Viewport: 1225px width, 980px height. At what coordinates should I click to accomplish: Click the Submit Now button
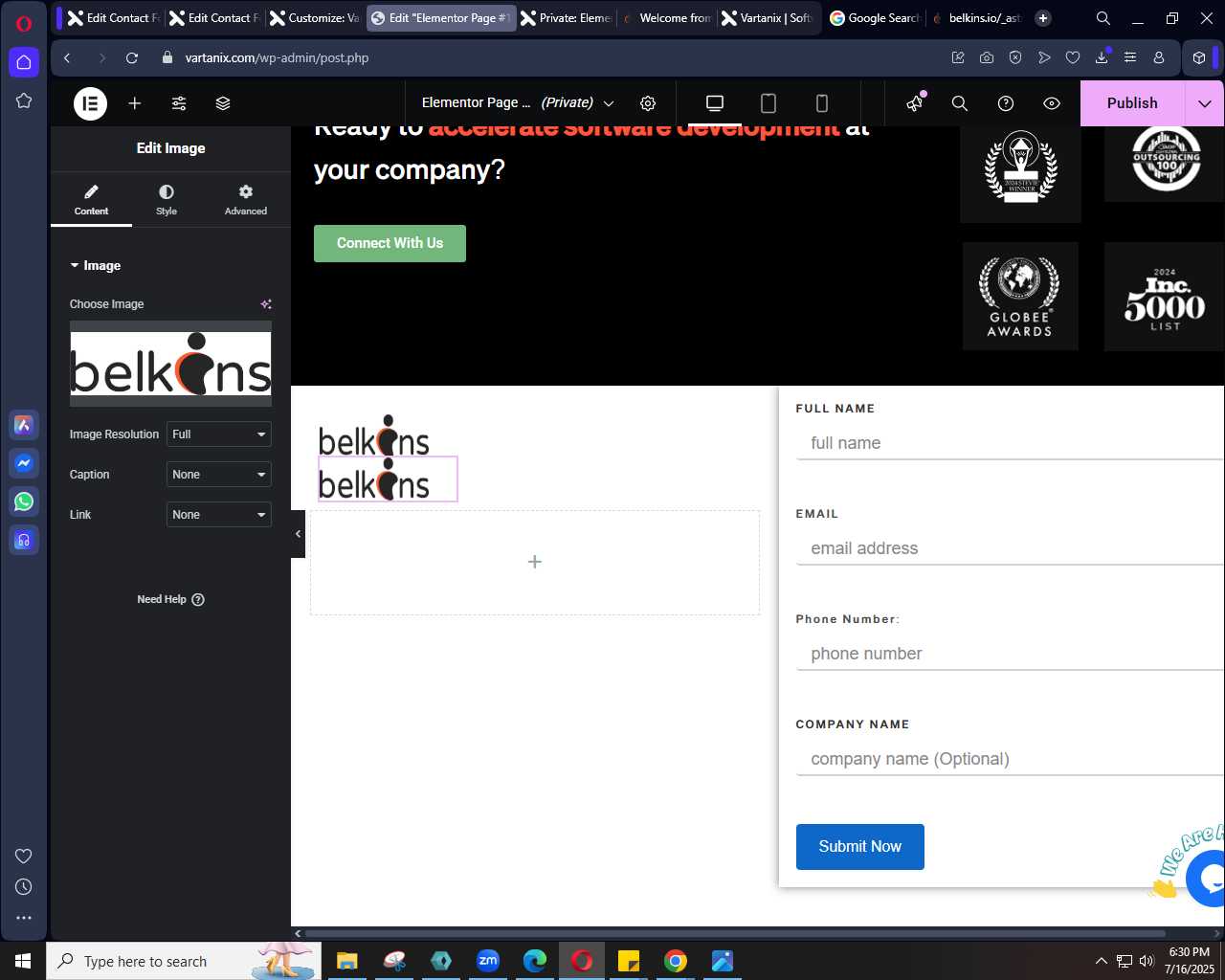click(x=859, y=847)
